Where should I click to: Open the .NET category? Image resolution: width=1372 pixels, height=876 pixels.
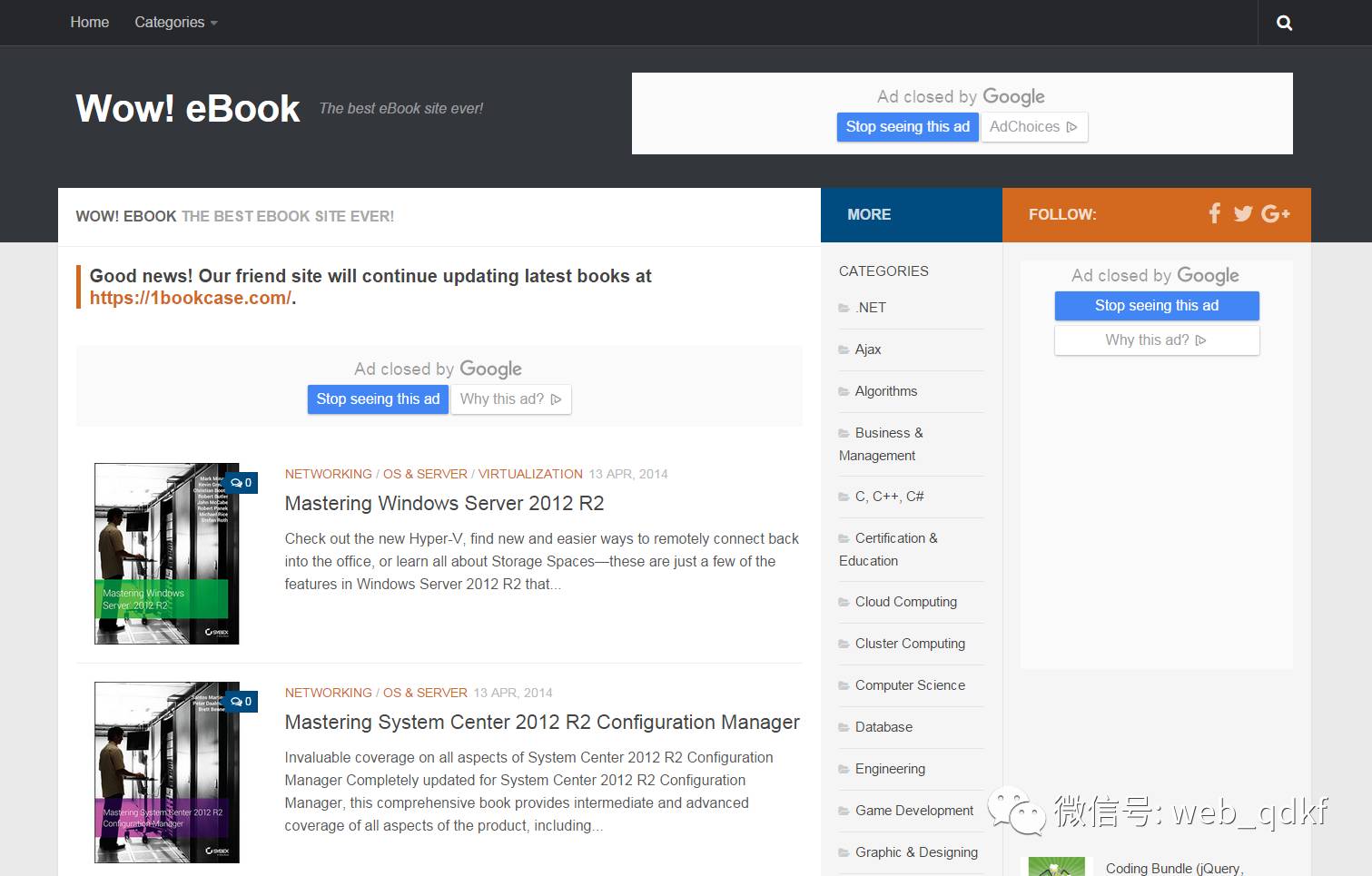(870, 308)
